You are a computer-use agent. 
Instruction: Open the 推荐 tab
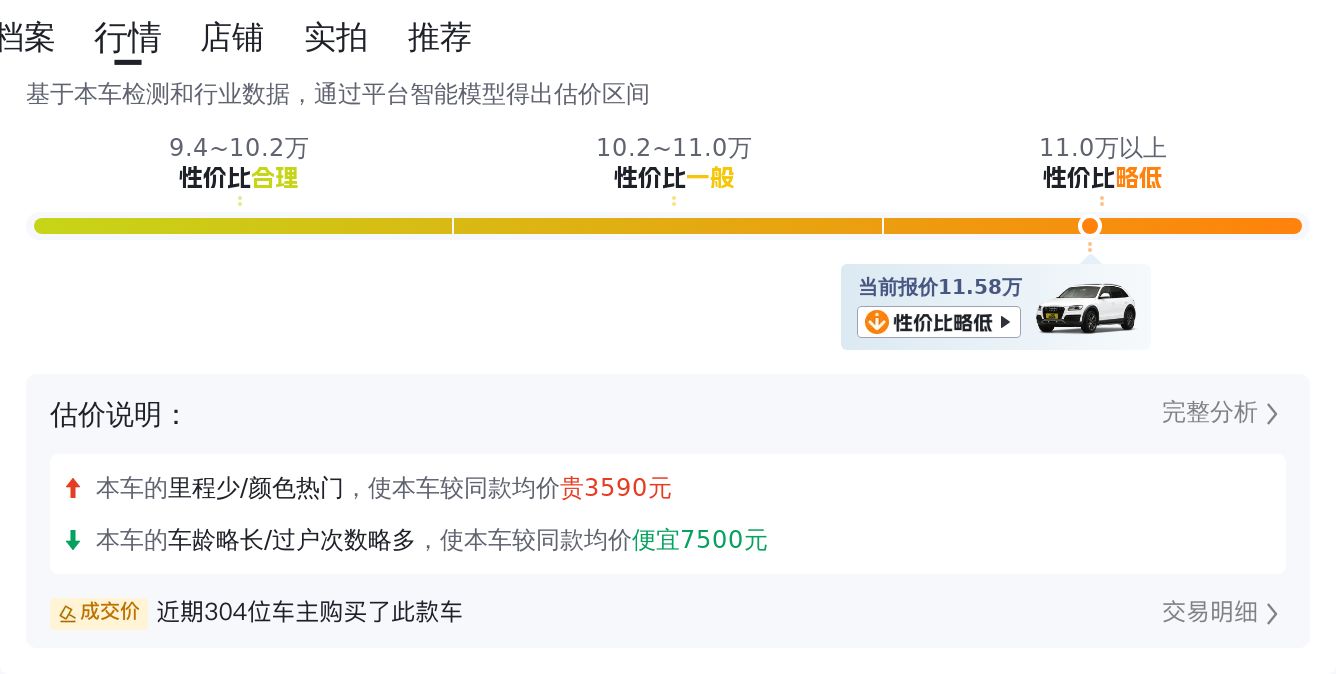(x=440, y=38)
